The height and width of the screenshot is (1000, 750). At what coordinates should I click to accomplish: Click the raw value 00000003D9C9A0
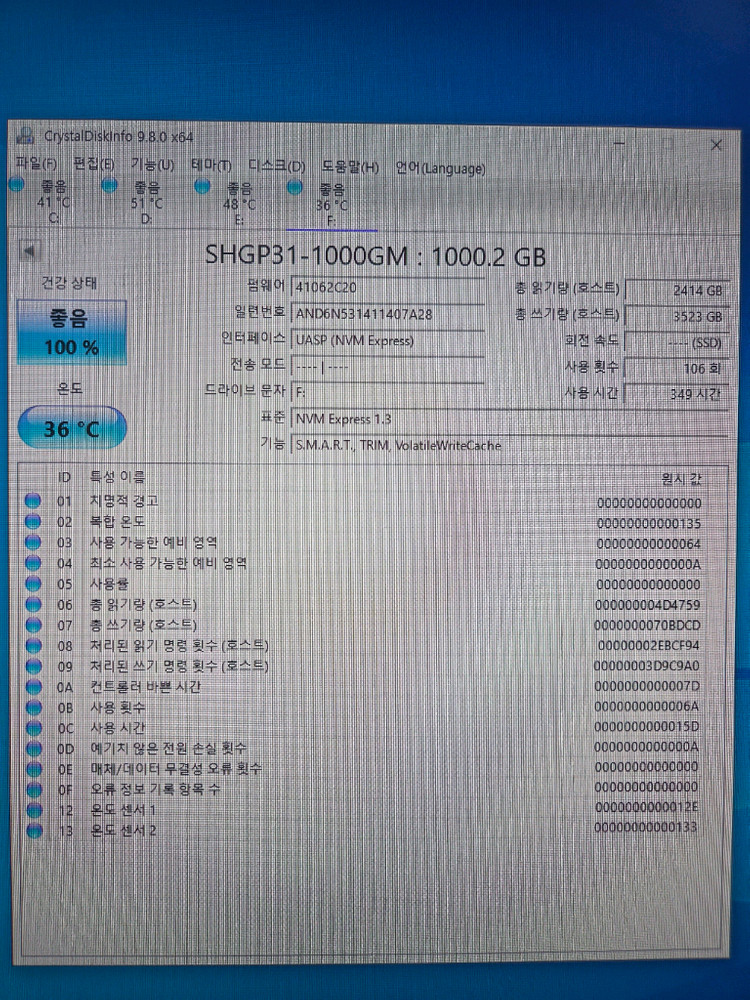pos(647,666)
